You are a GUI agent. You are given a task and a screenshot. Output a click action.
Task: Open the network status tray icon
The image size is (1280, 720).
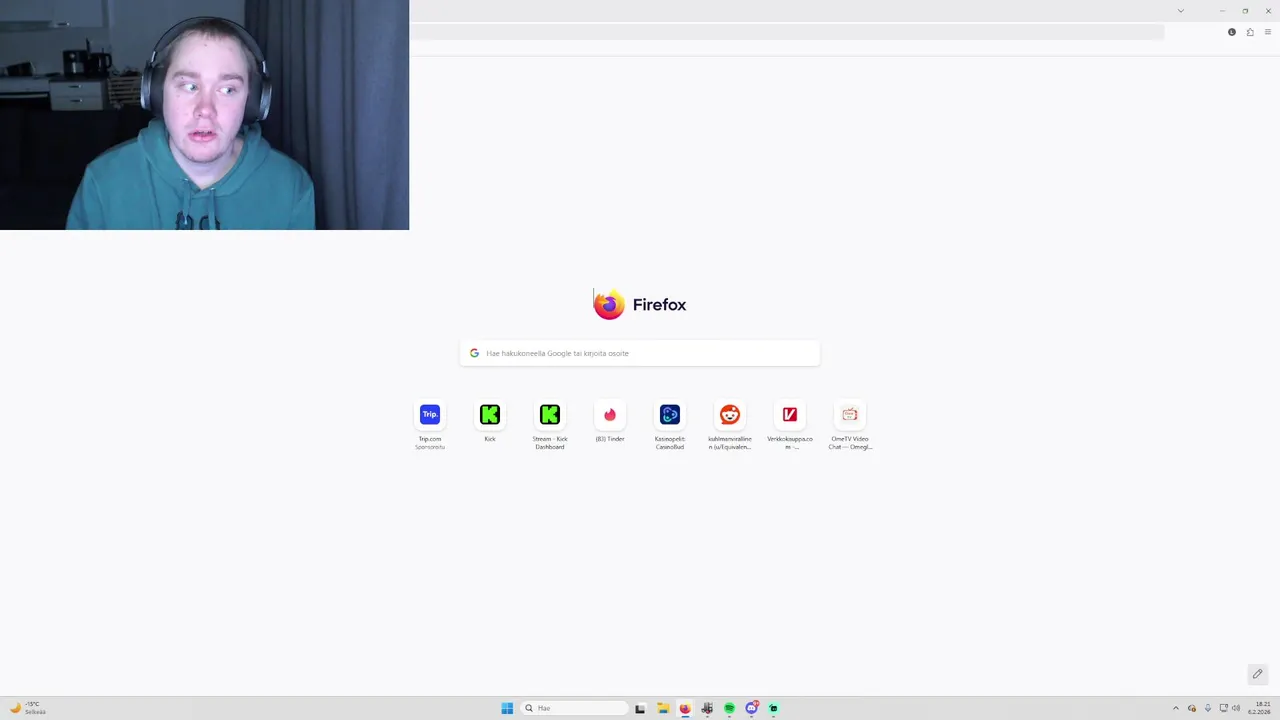[x=1223, y=708]
